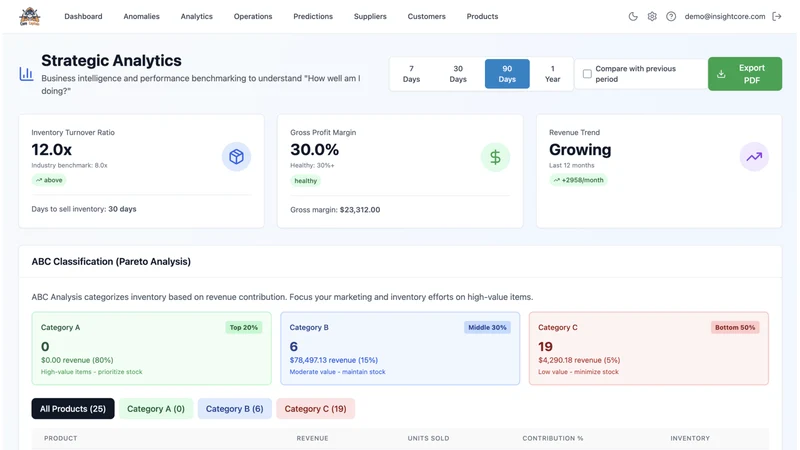Filter by Category C (19)

[x=315, y=409]
